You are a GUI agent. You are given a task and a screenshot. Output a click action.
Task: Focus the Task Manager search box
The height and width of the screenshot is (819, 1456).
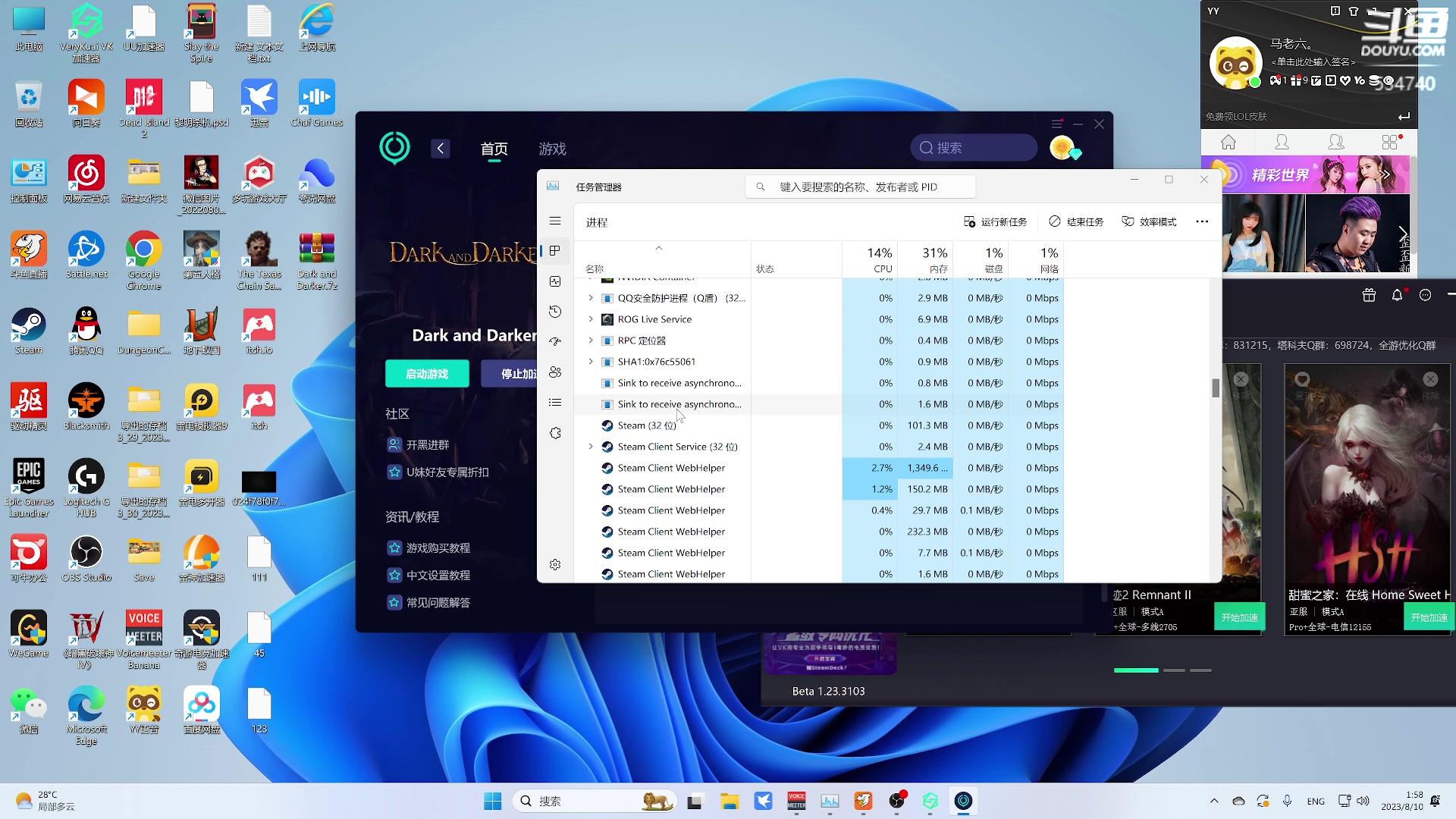tap(860, 187)
